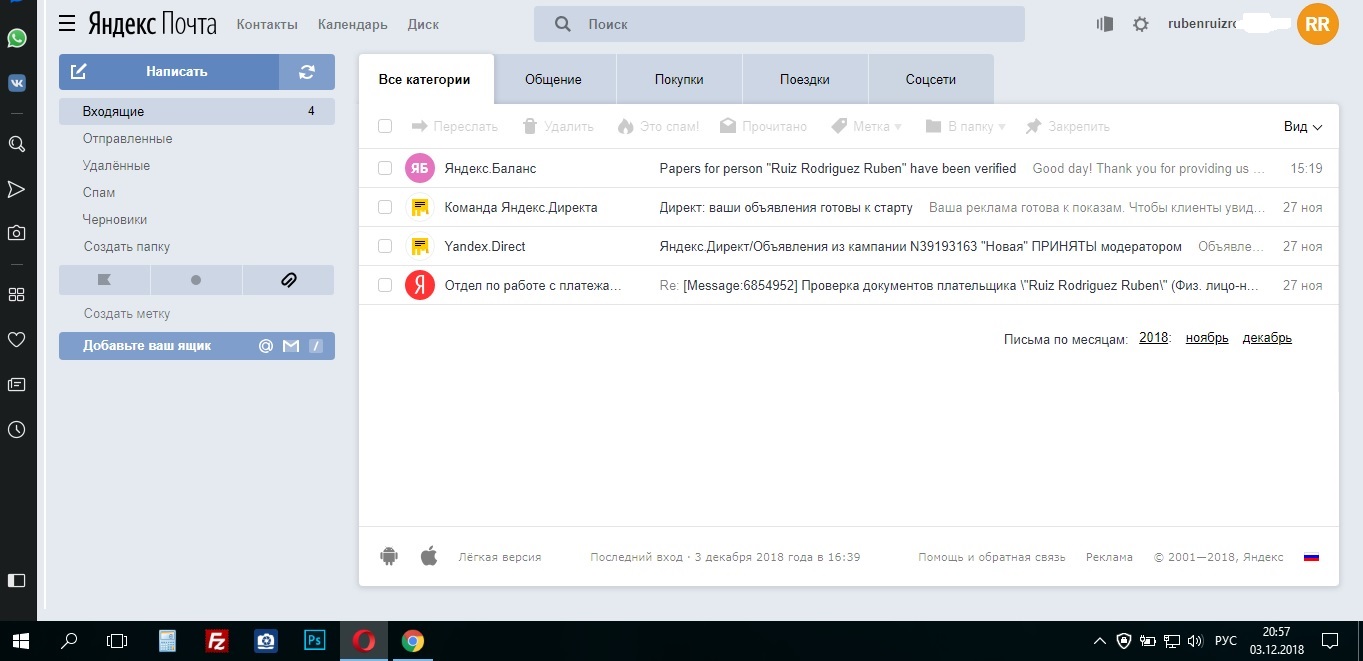Toggle the sidebar panel icon at the bottom

(16, 580)
